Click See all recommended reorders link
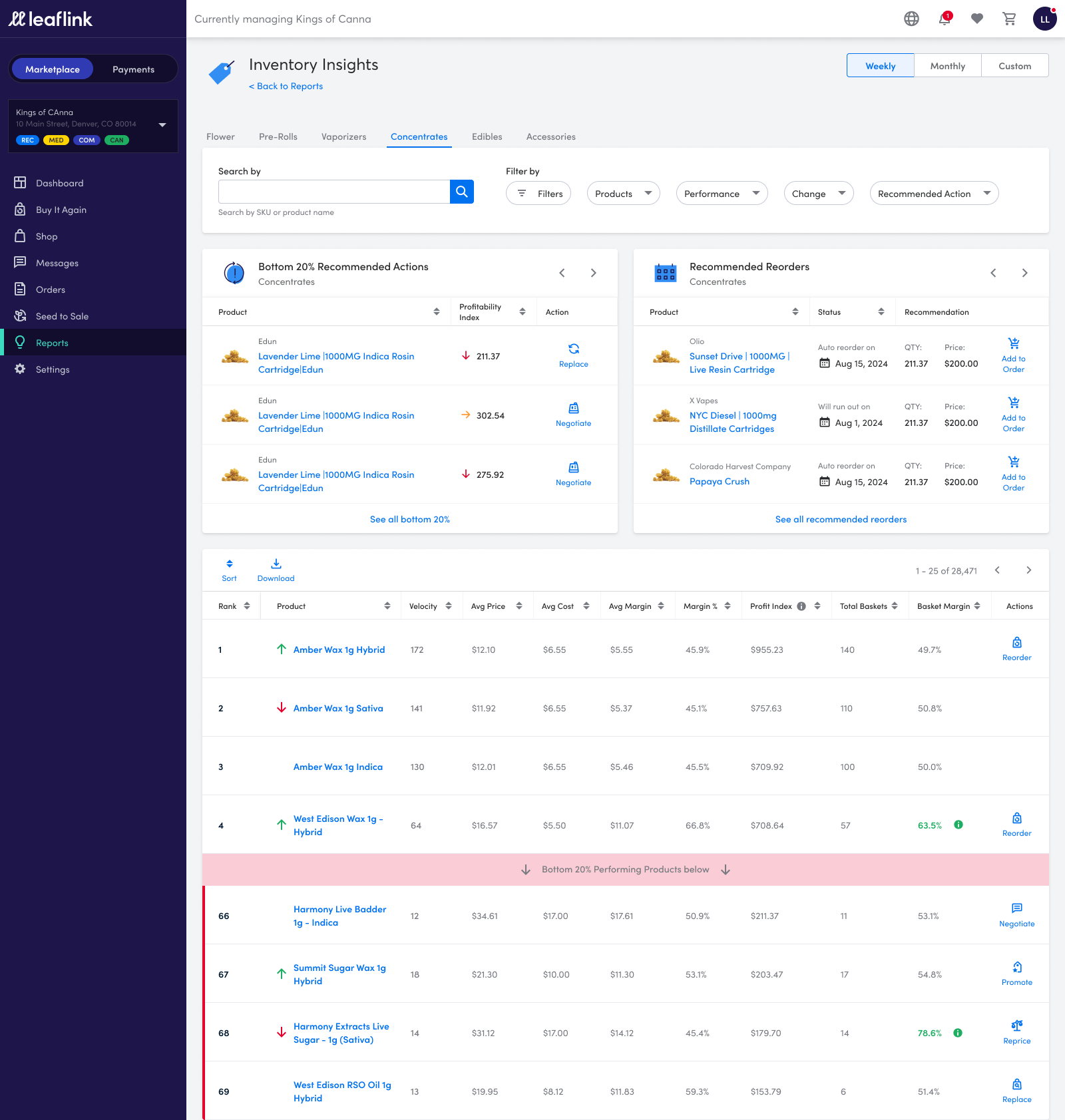The image size is (1065, 1120). [x=841, y=519]
